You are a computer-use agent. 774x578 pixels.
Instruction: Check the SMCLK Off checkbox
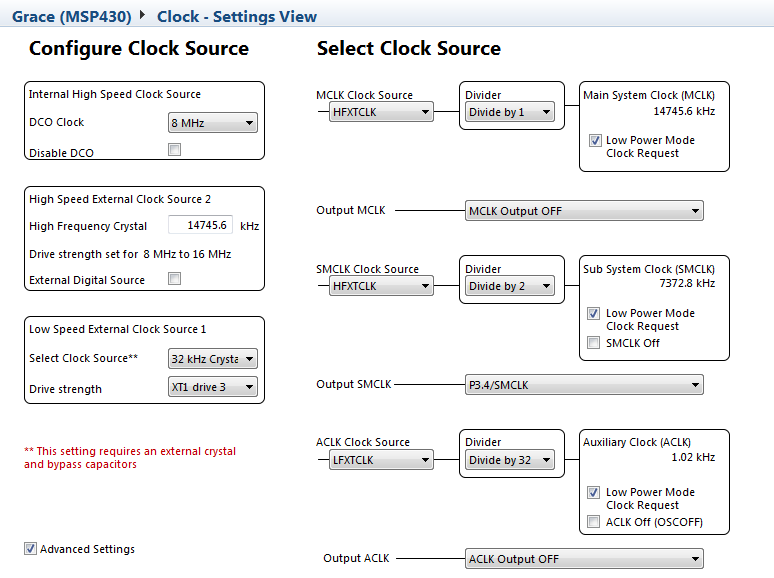[595, 343]
